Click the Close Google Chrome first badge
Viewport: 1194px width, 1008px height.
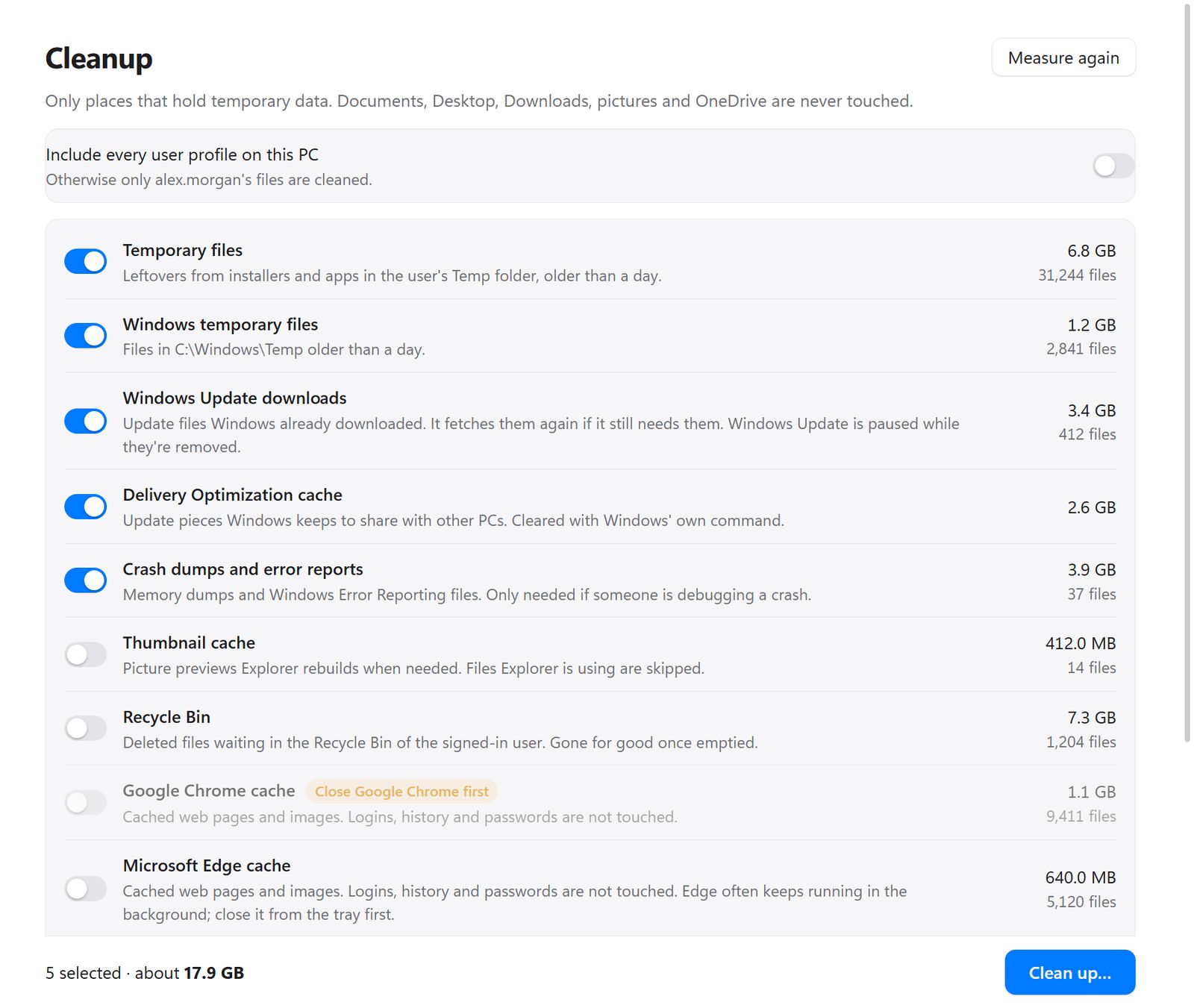pos(401,791)
